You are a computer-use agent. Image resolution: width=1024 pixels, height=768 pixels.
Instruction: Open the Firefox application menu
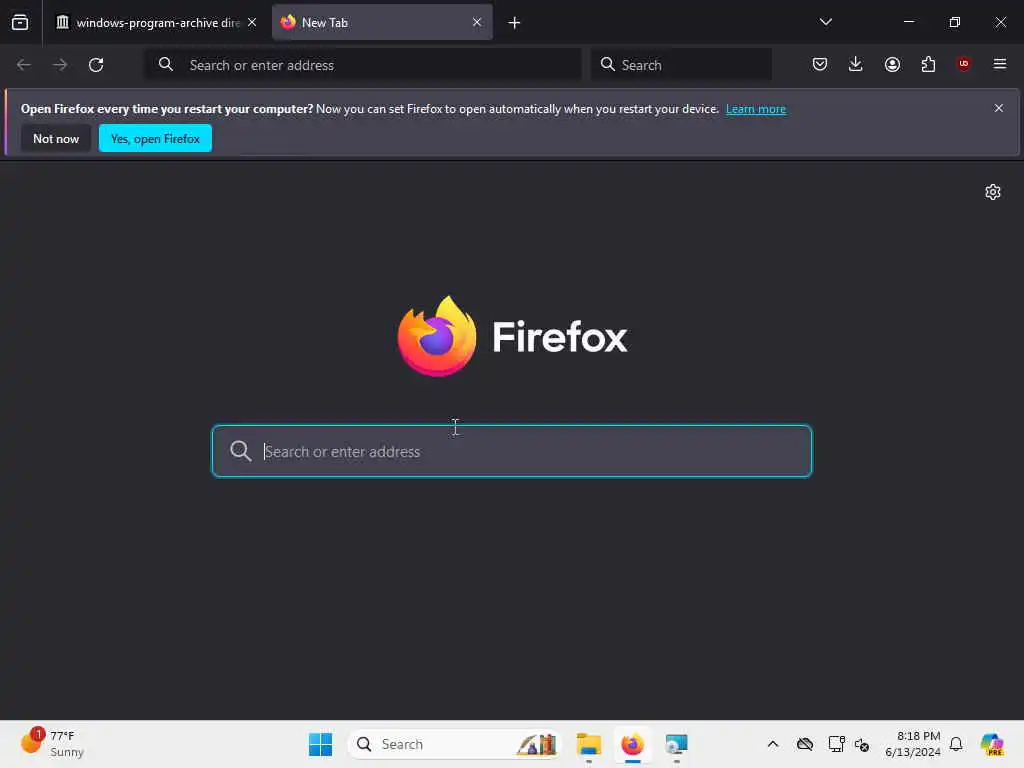[x=1000, y=64]
